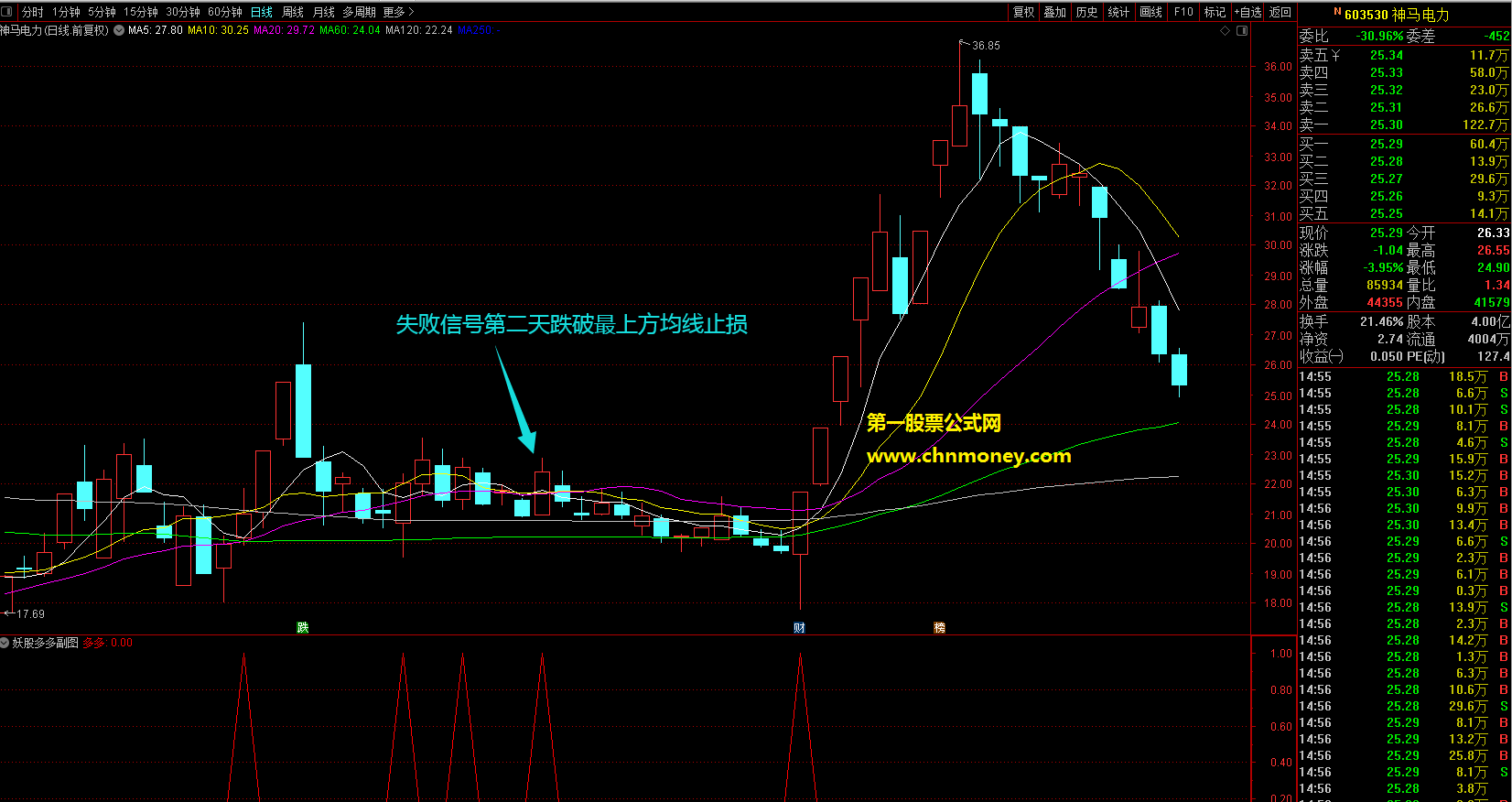Click the 涨幅 -3.95% value
This screenshot has height=802, width=1512.
click(1383, 267)
